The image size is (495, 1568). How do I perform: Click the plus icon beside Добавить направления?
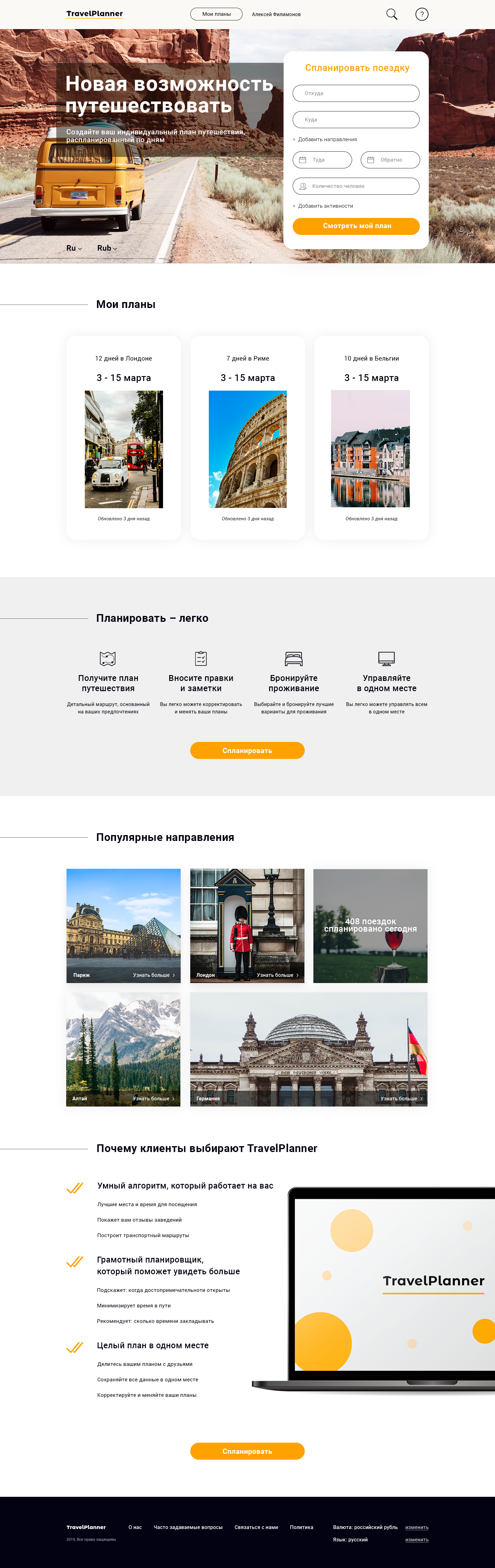coord(294,139)
